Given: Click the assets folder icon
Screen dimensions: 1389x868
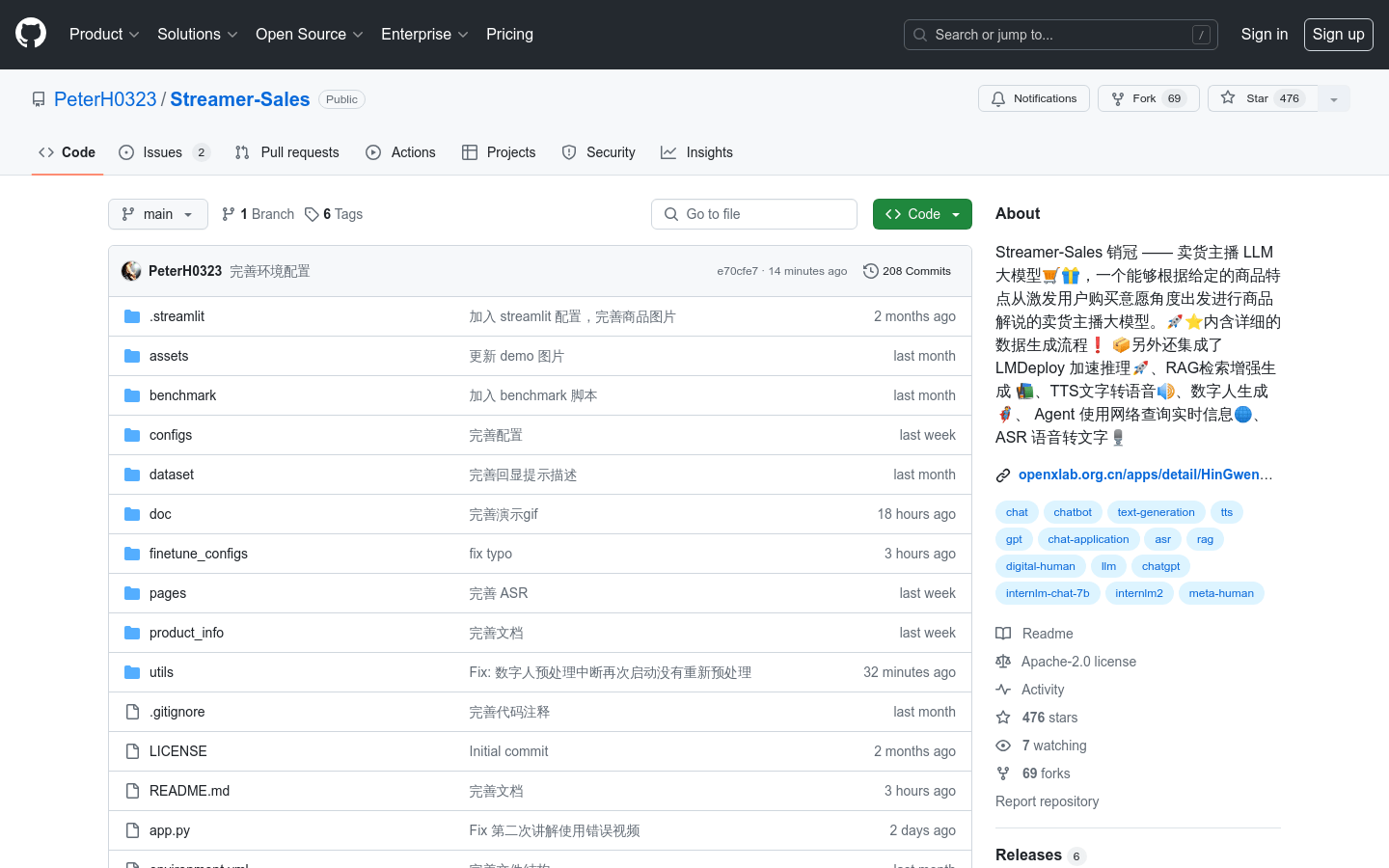Looking at the screenshot, I should (x=132, y=356).
